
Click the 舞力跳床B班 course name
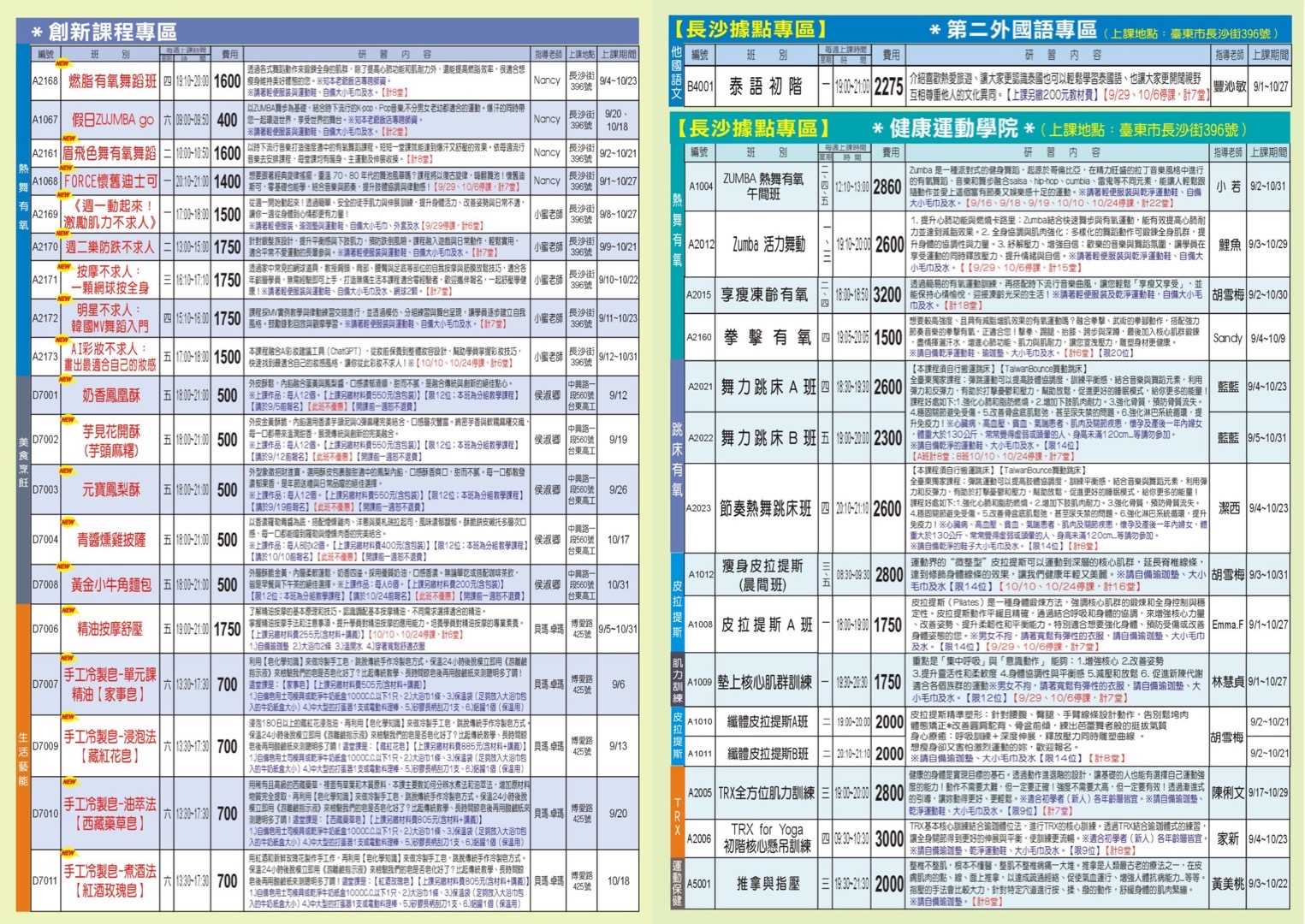(x=768, y=438)
